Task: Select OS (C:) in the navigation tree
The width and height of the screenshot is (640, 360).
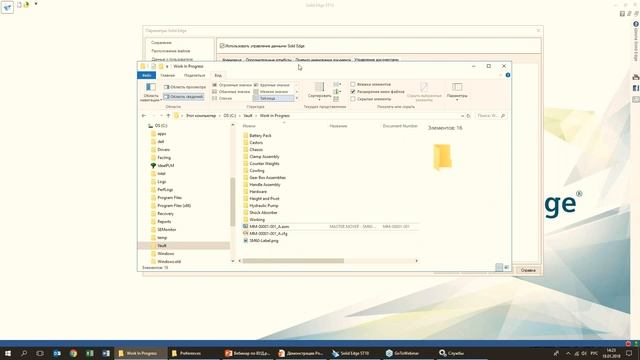Action: point(161,126)
